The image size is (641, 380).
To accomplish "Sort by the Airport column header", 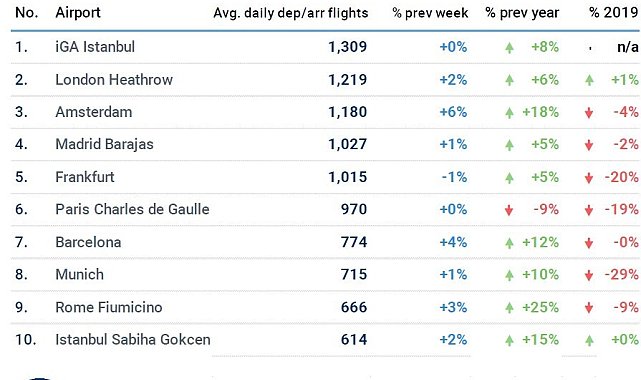I will click(x=78, y=13).
